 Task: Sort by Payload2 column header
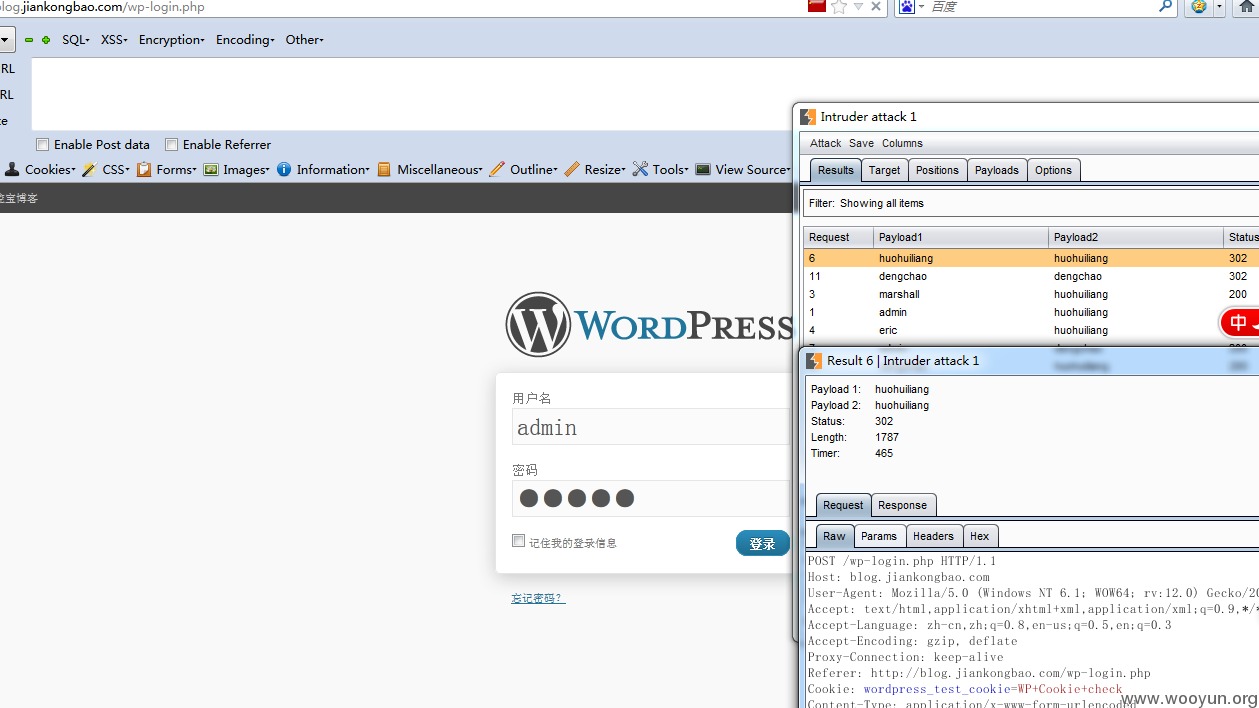click(x=1136, y=237)
